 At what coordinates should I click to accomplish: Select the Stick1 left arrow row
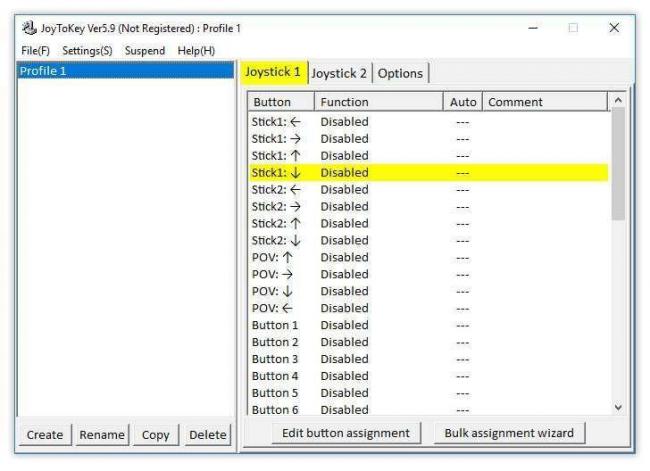coord(429,122)
